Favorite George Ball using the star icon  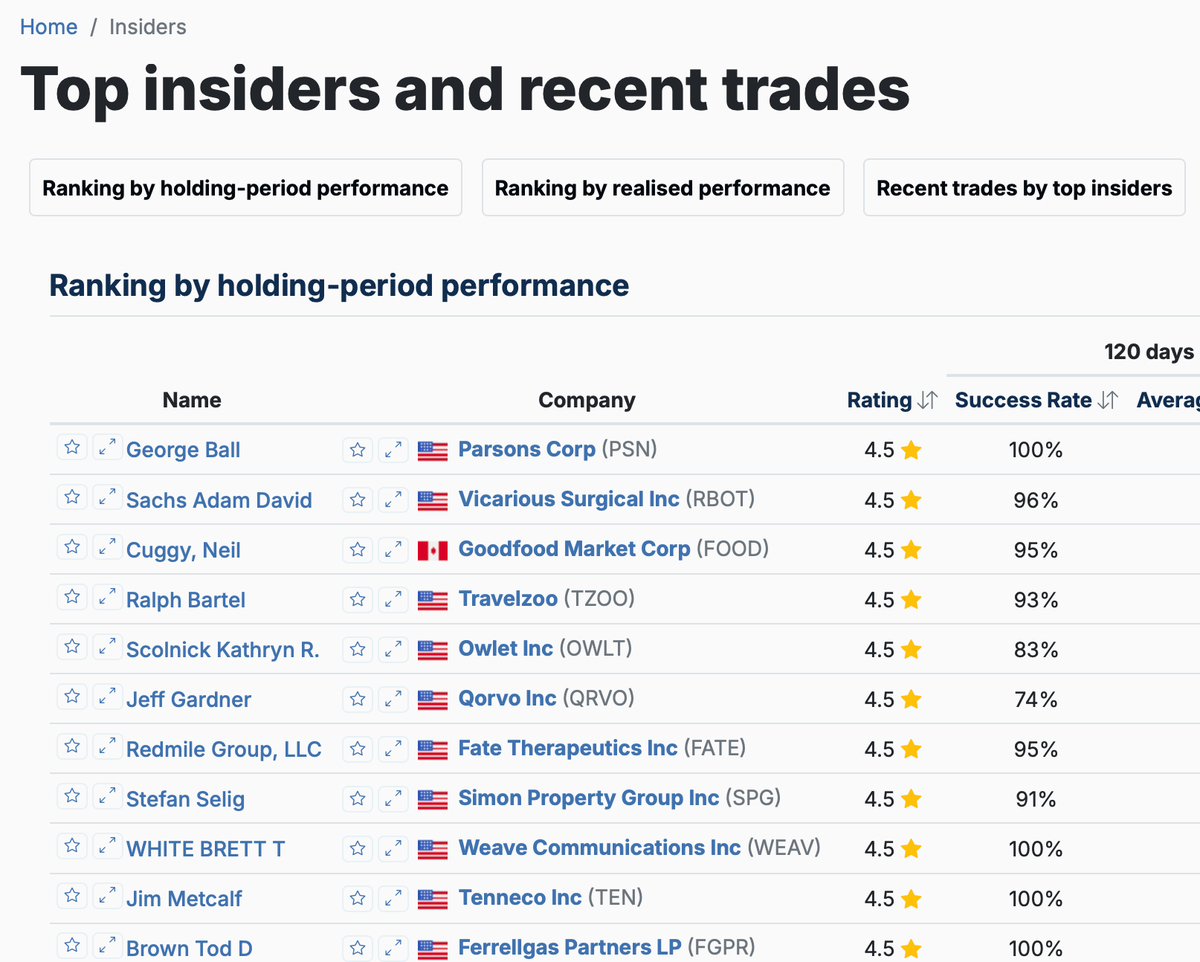point(72,448)
